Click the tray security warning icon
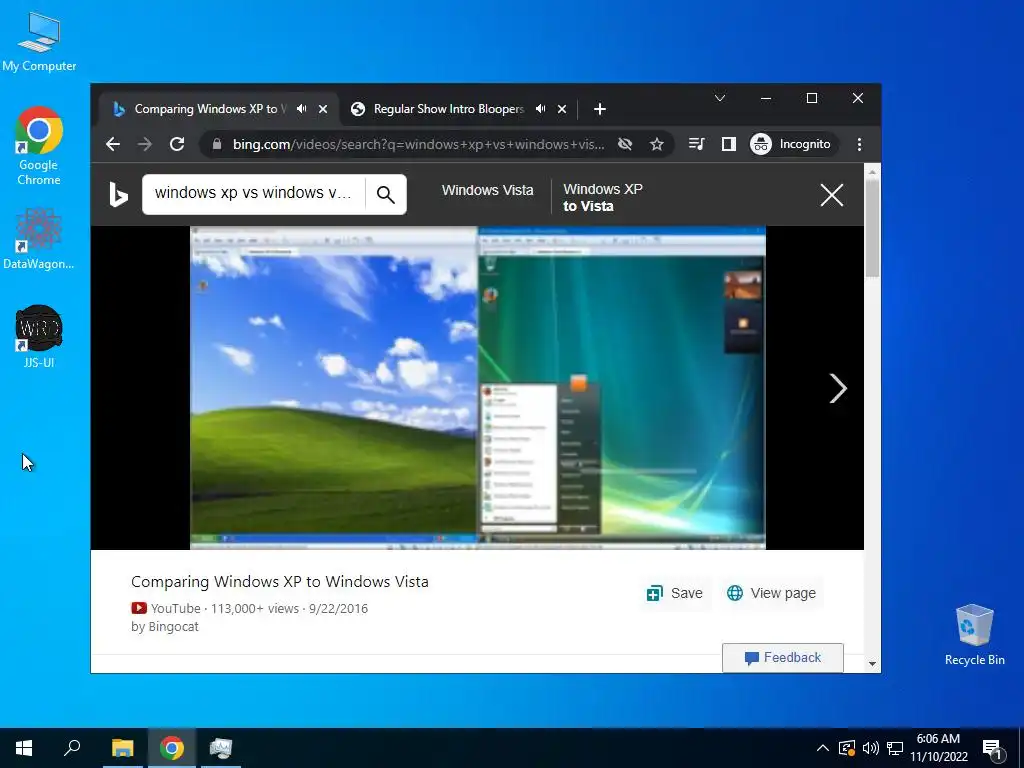Screen dimensions: 1024x768 pos(846,748)
